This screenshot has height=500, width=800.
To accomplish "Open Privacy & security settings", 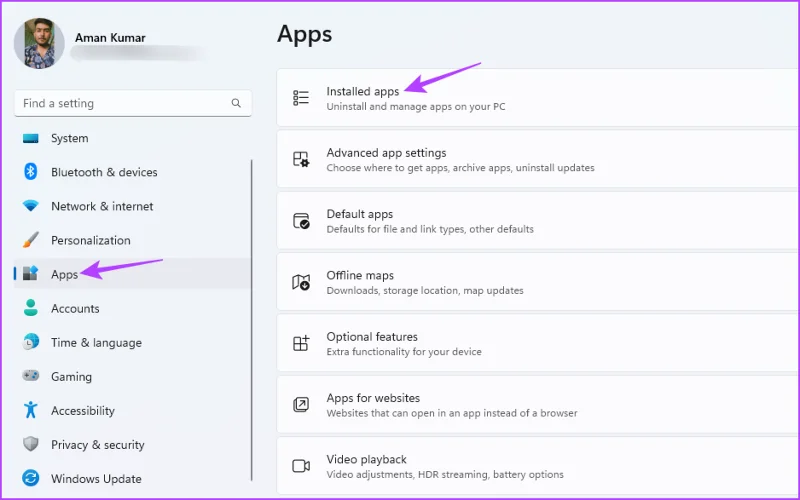I will click(x=133, y=444).
